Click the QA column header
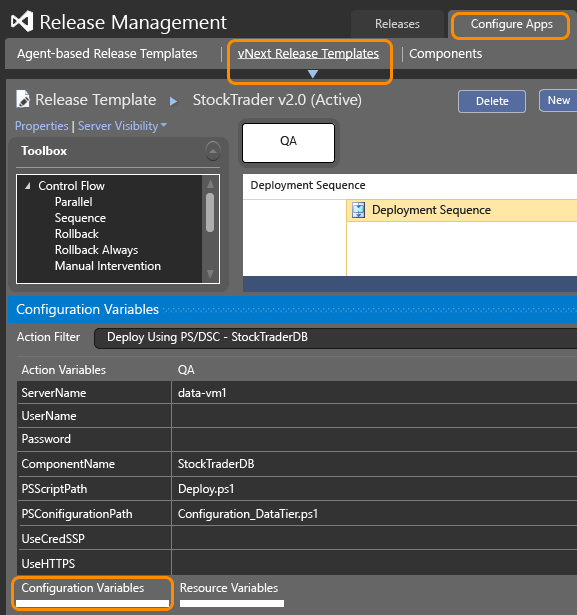577x615 pixels. pos(186,370)
